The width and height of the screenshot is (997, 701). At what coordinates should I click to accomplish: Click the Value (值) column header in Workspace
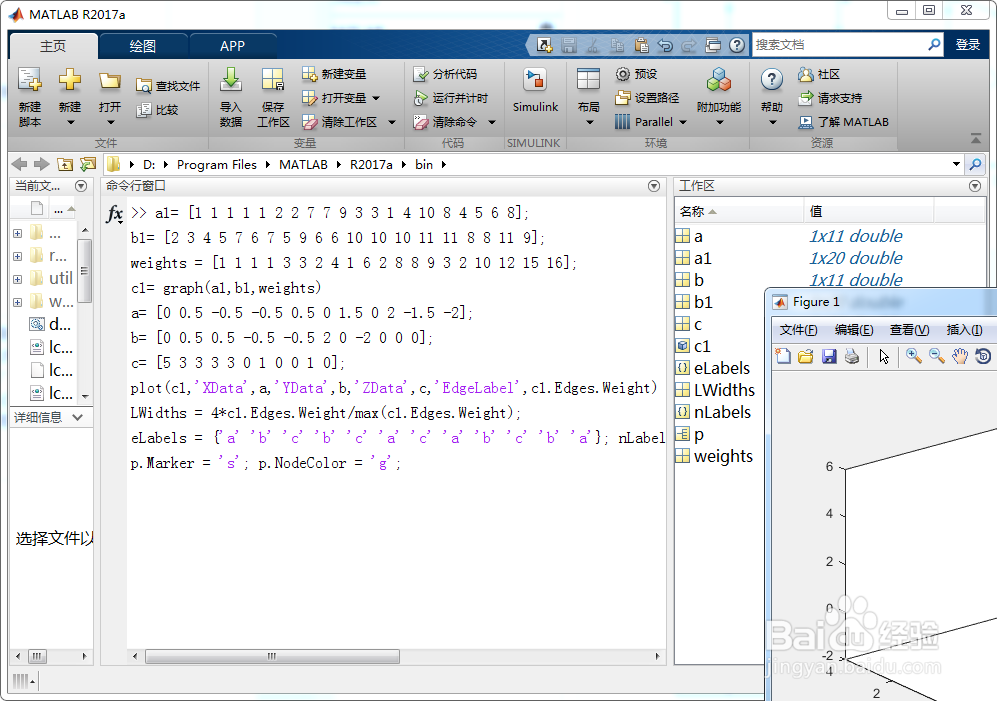pos(869,211)
